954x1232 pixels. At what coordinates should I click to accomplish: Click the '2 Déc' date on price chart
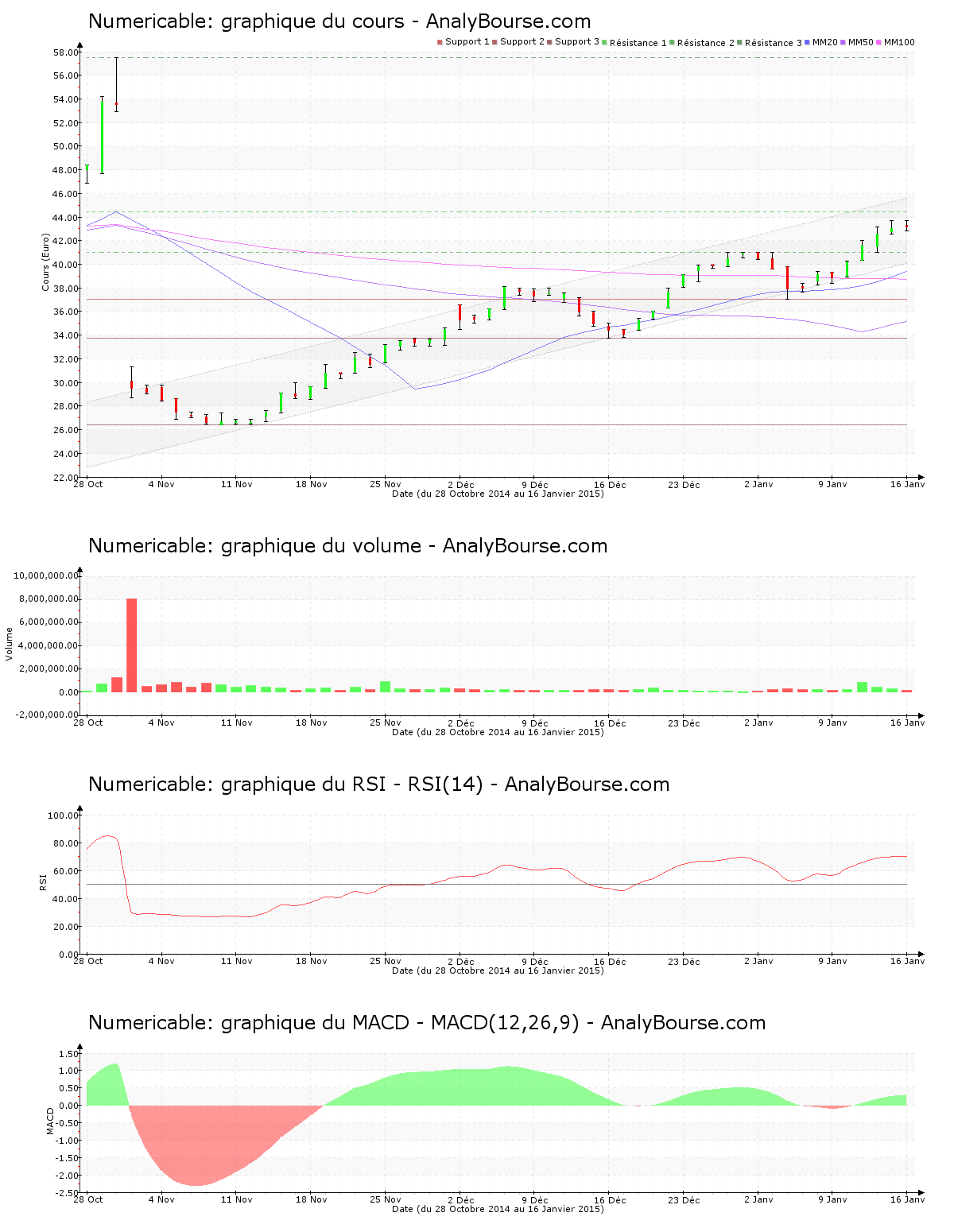pos(460,484)
